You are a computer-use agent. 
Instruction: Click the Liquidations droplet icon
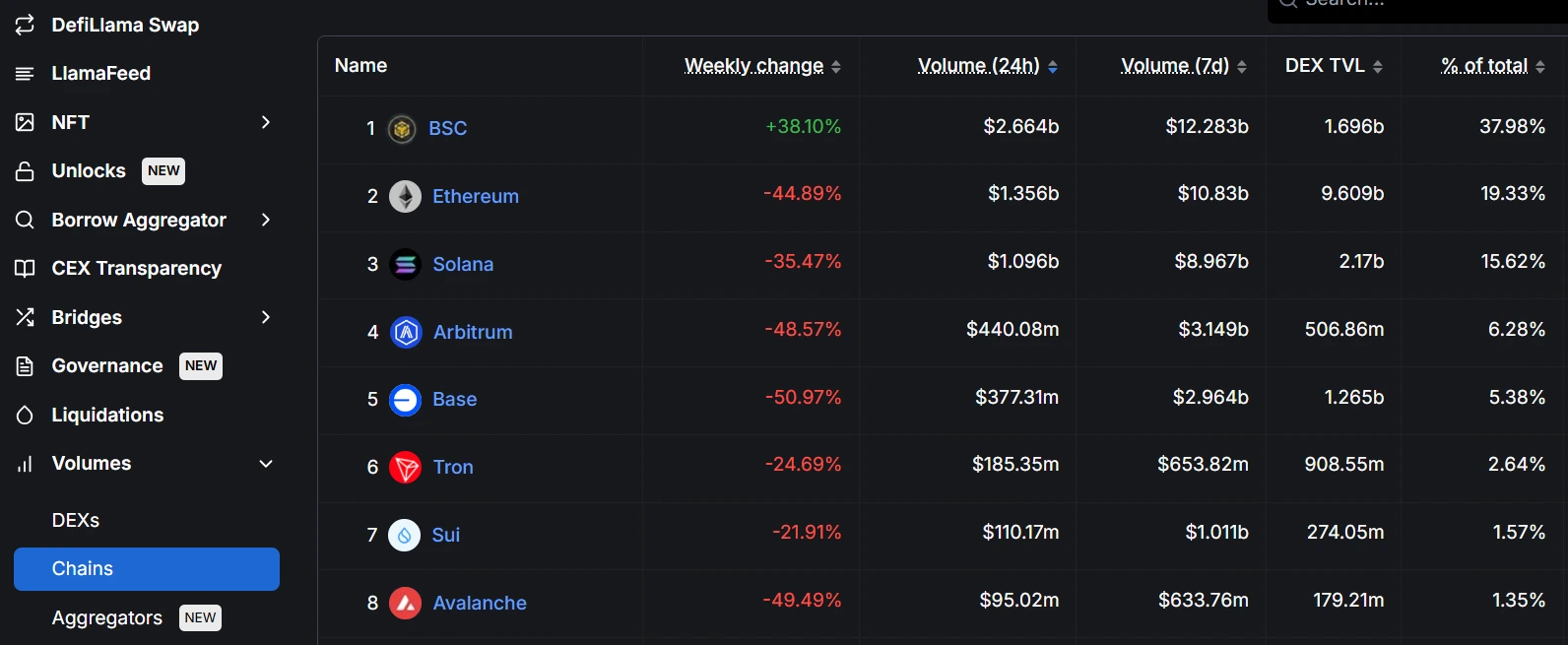pyautogui.click(x=26, y=416)
